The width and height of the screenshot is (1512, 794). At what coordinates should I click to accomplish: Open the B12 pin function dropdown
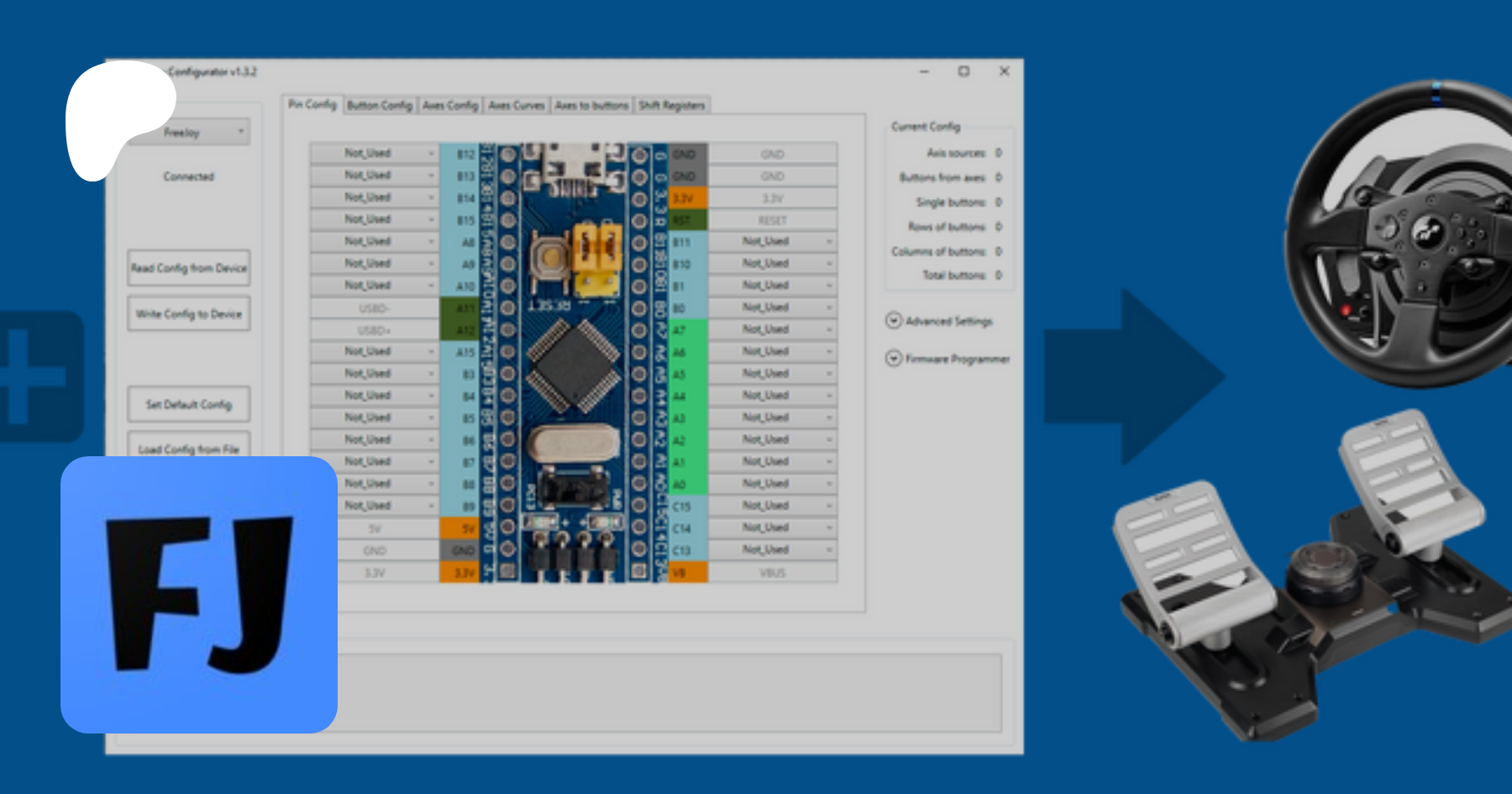pyautogui.click(x=374, y=154)
